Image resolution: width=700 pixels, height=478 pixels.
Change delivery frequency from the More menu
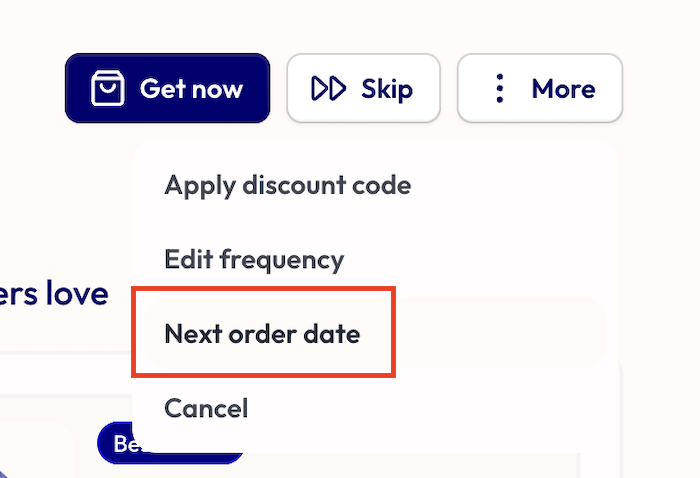tap(254, 260)
